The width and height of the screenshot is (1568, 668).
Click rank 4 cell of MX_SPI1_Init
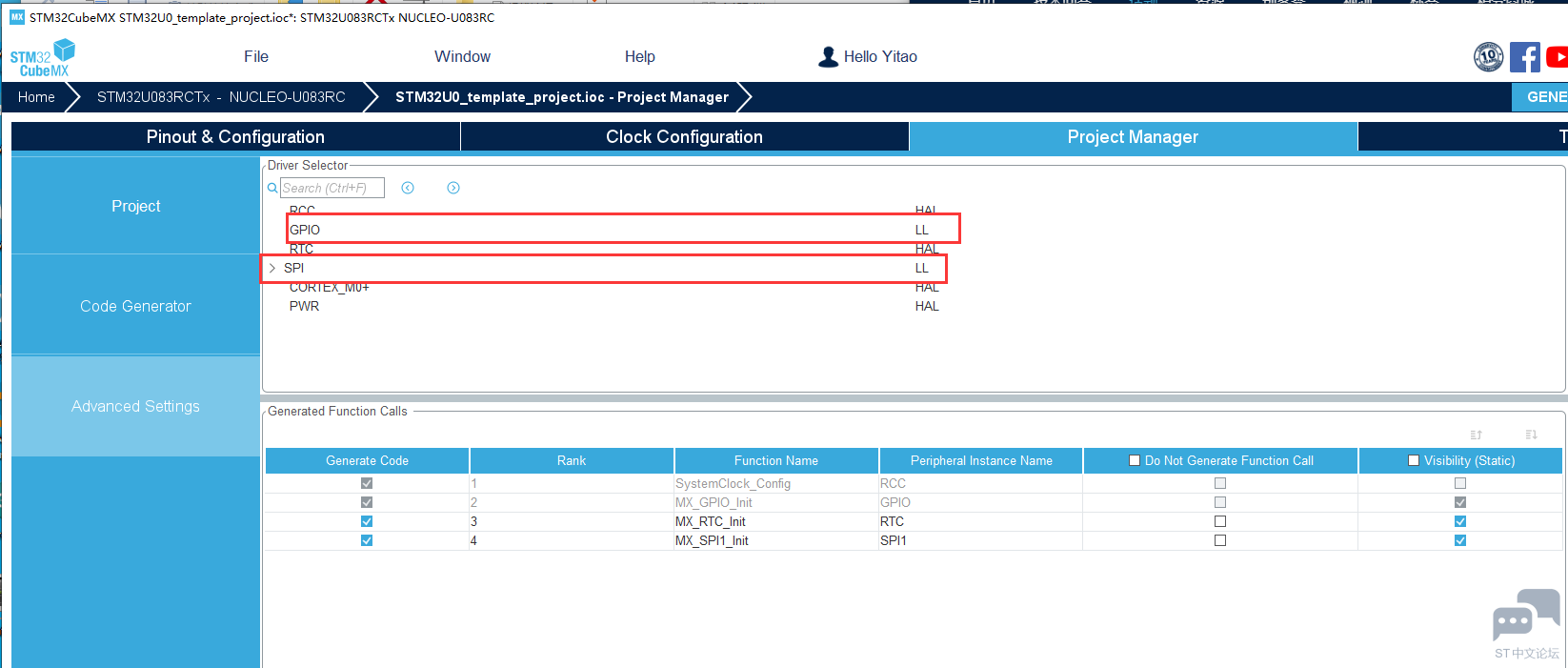click(x=572, y=540)
